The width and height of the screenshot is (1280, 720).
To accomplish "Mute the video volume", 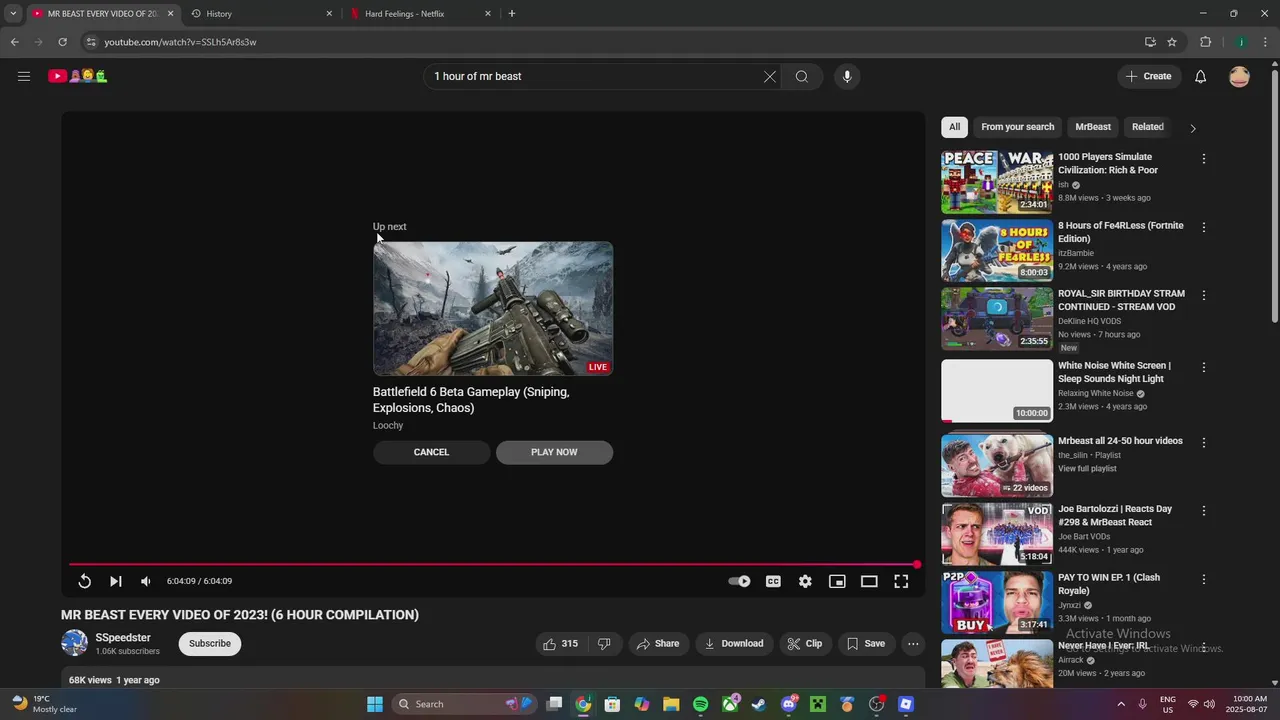I will click(x=146, y=581).
